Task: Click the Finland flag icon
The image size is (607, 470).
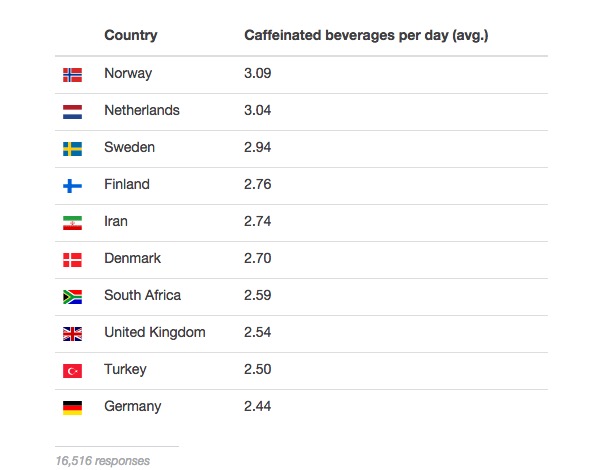Action: pyautogui.click(x=72, y=185)
